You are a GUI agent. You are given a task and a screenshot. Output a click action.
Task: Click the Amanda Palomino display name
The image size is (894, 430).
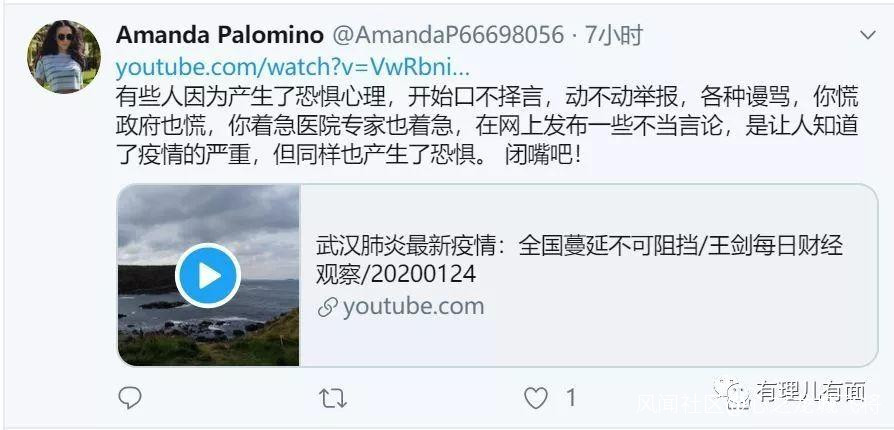(220, 35)
